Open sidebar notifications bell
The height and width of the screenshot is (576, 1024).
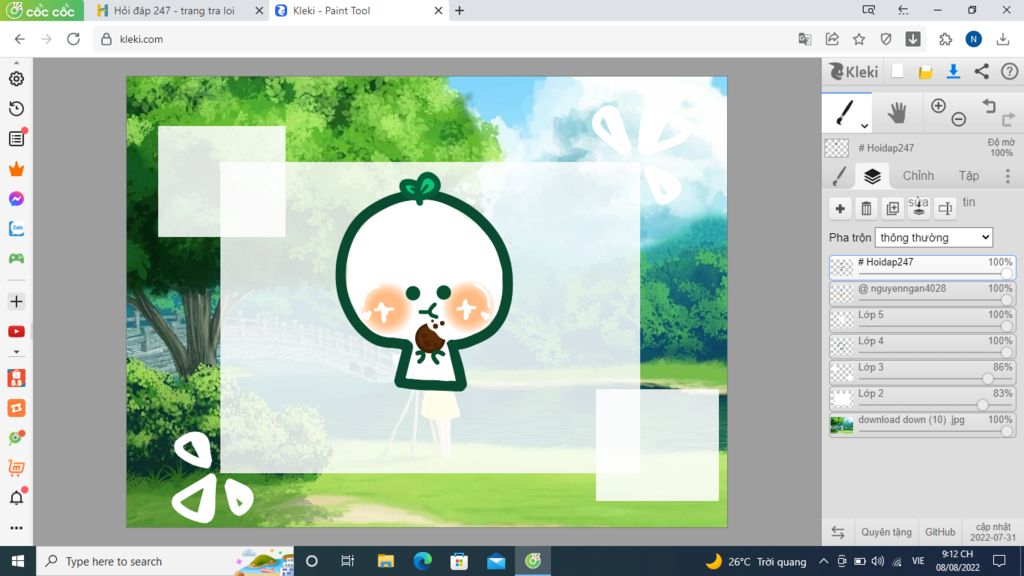point(16,498)
